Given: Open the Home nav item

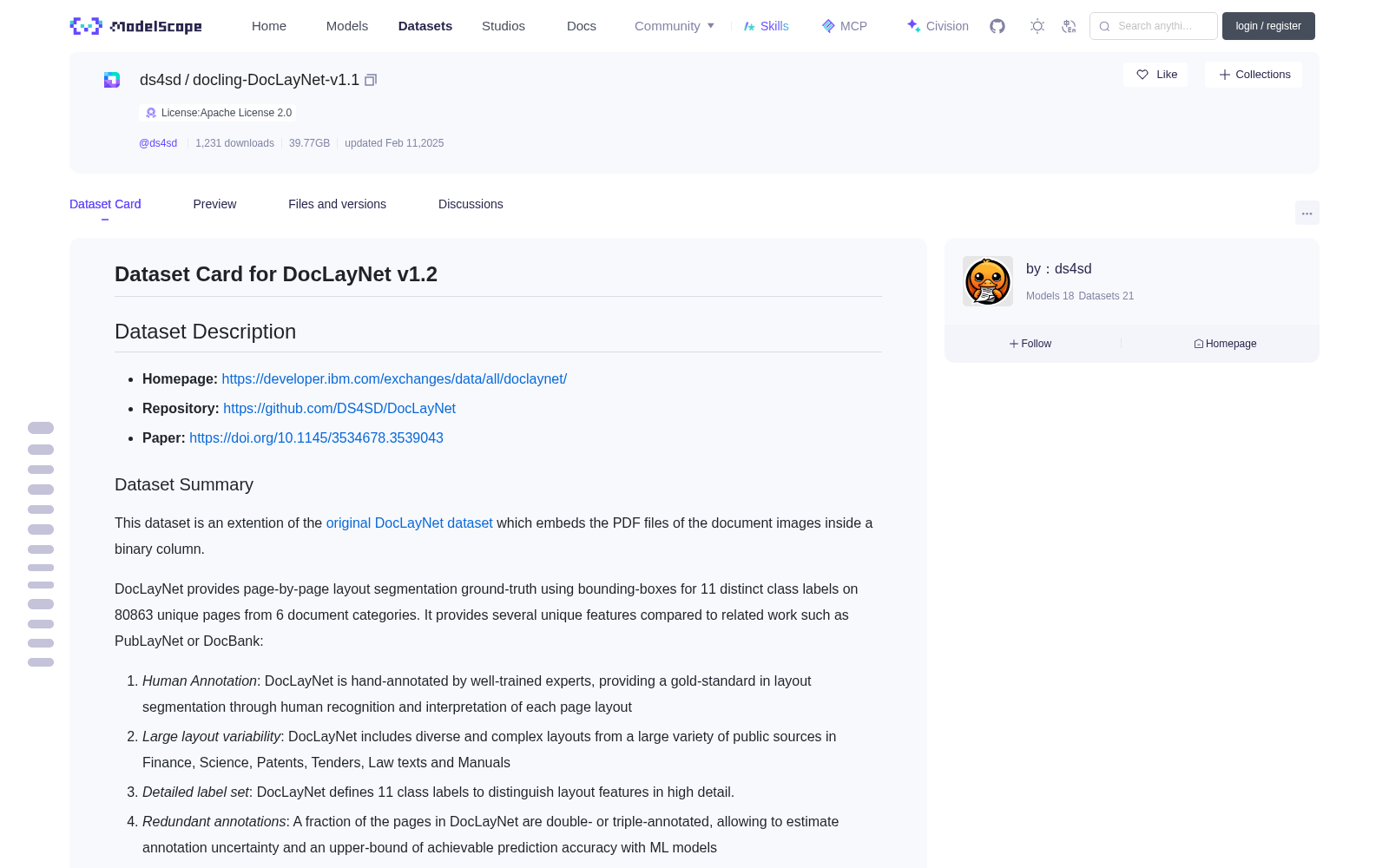Looking at the screenshot, I should tap(269, 26).
